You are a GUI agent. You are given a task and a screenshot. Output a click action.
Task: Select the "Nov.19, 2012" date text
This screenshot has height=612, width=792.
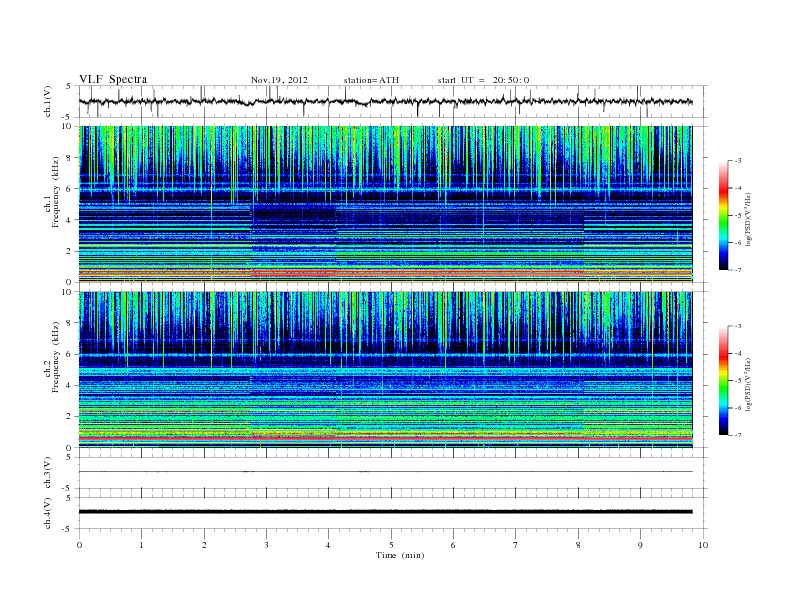279,80
